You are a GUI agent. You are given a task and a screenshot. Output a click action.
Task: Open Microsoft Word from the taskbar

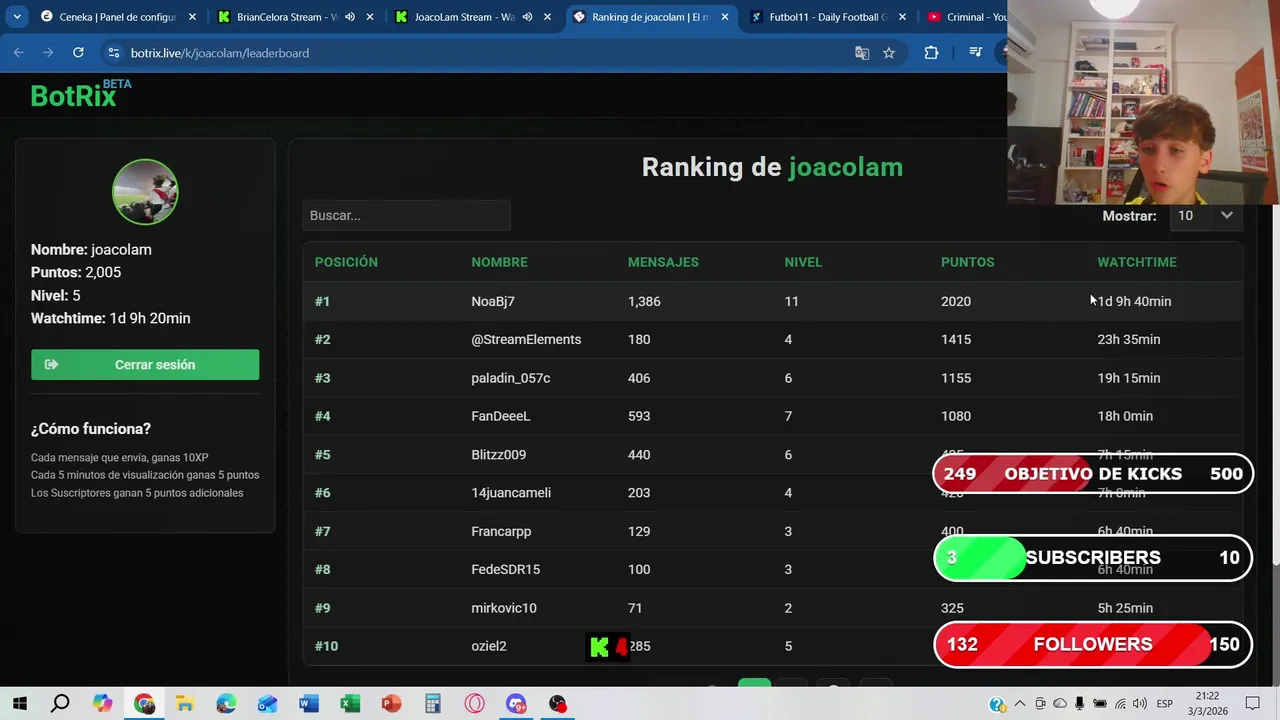click(309, 704)
